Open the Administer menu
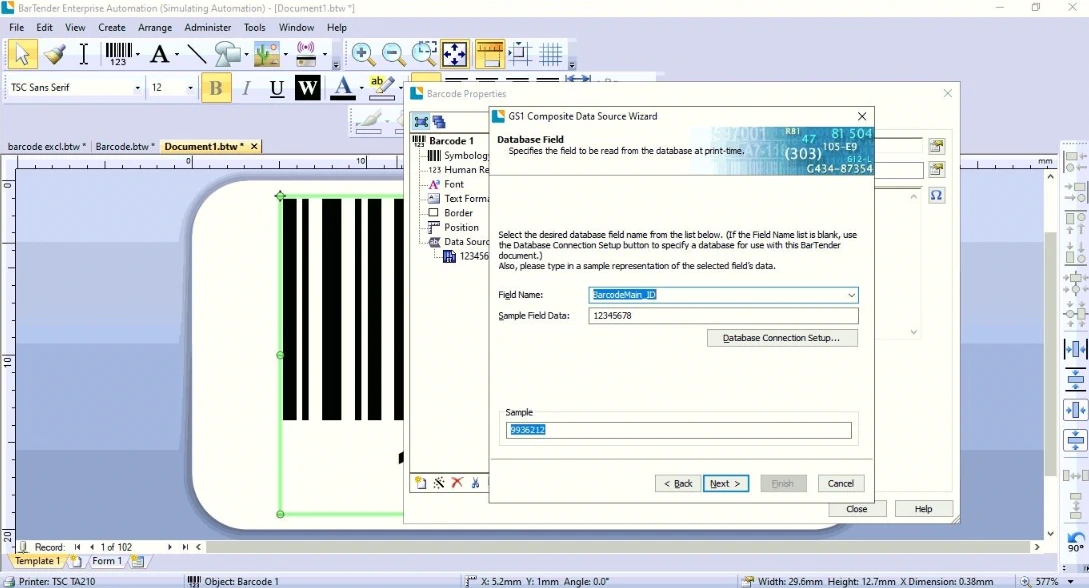The width and height of the screenshot is (1089, 588). click(x=208, y=27)
